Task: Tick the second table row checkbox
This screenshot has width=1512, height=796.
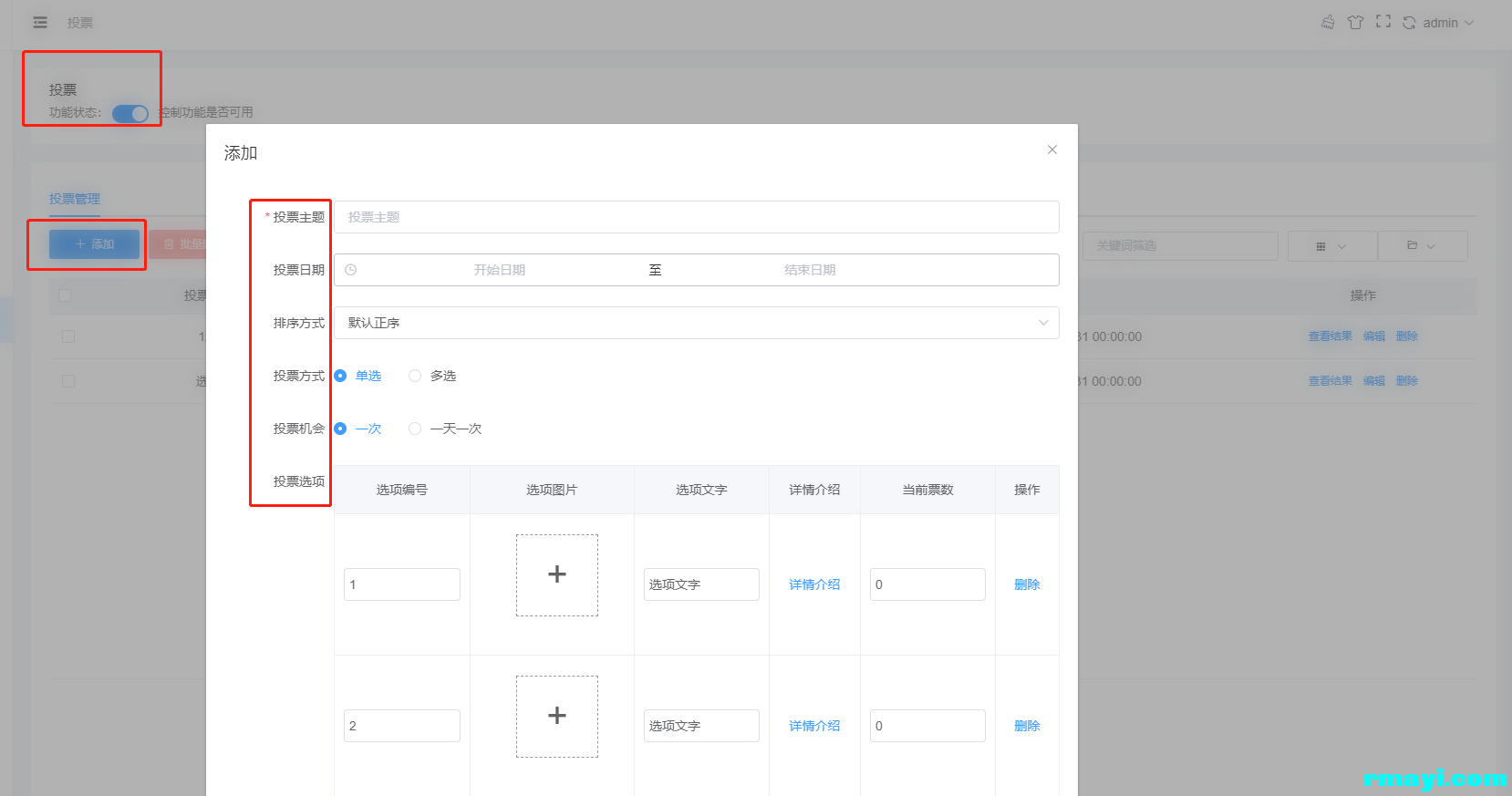Action: 68,381
